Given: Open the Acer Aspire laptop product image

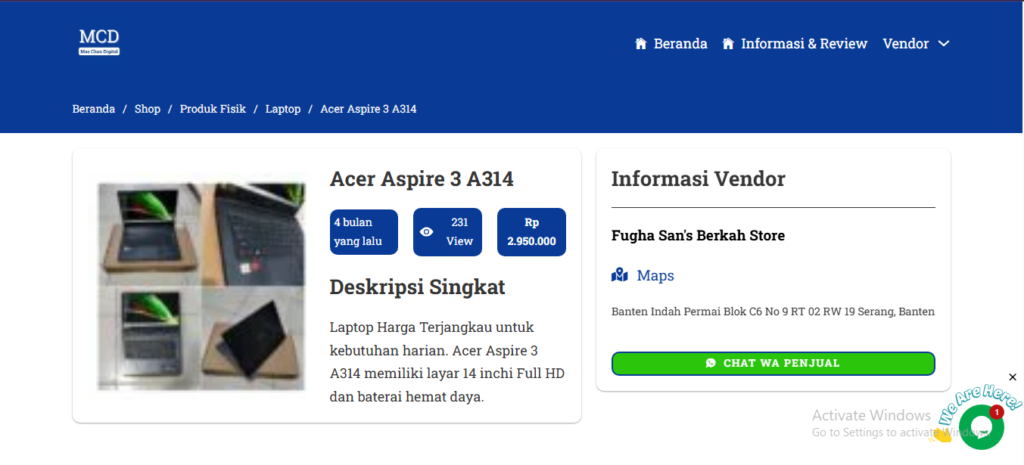Looking at the screenshot, I should pyautogui.click(x=201, y=286).
